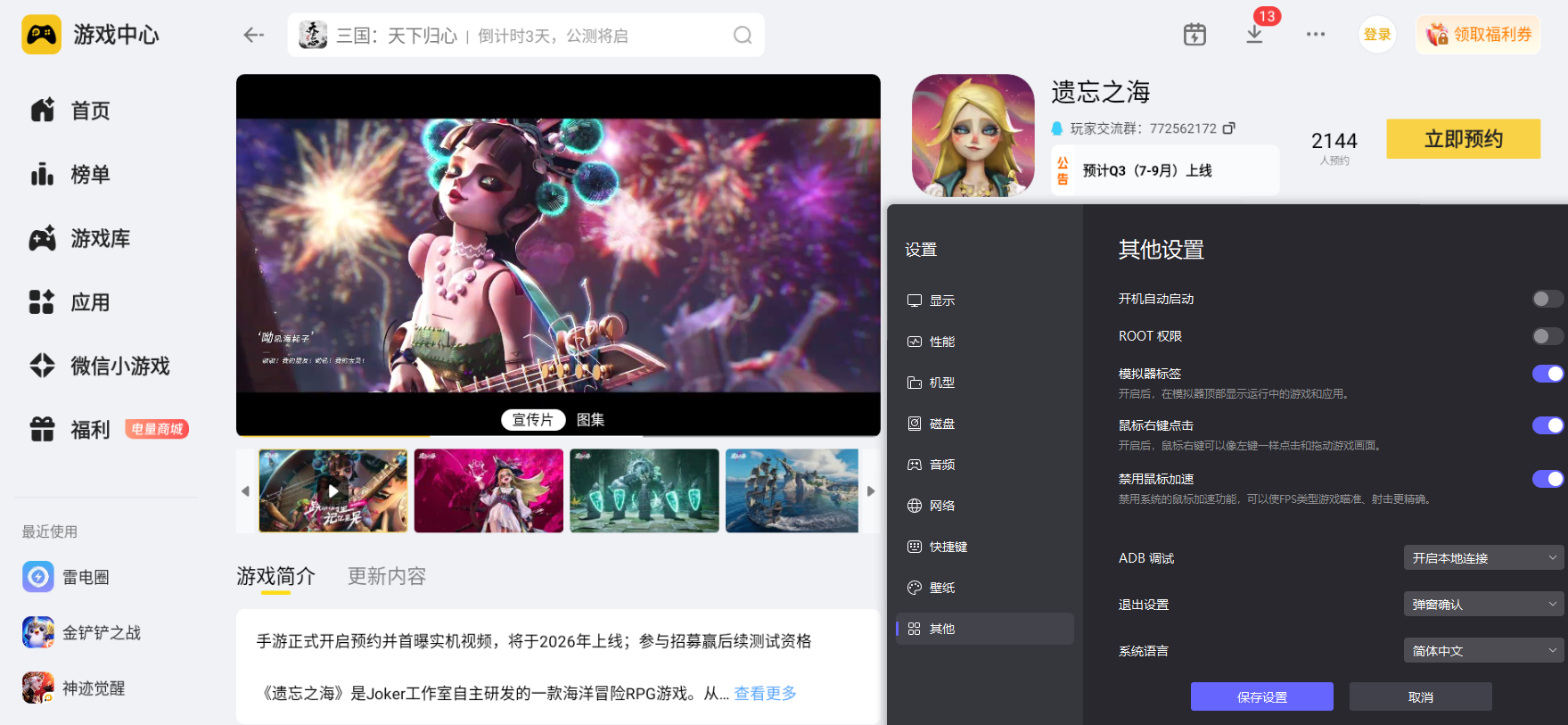Open 性能 performance settings
This screenshot has width=1568, height=725.
coord(984,342)
